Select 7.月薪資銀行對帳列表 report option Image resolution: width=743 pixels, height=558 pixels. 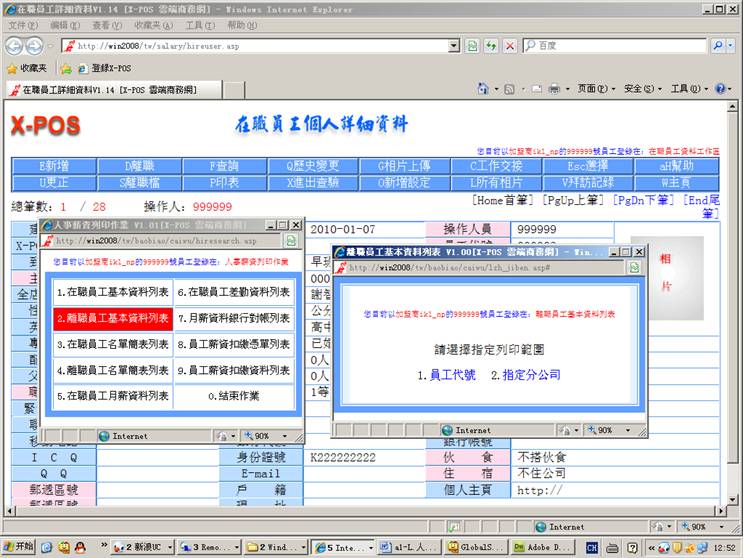(x=234, y=318)
